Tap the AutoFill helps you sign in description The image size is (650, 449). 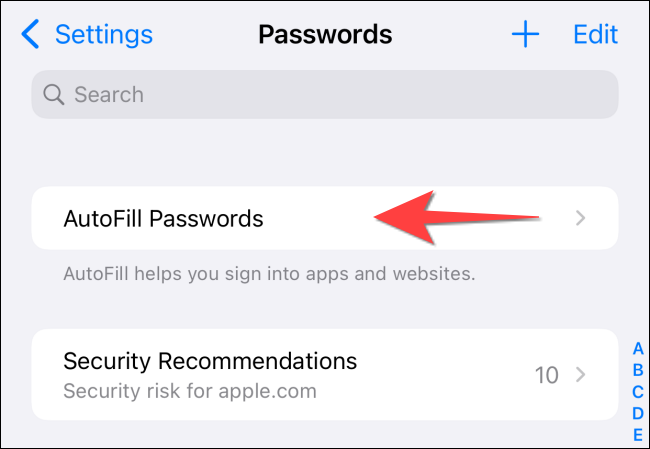pos(269,274)
